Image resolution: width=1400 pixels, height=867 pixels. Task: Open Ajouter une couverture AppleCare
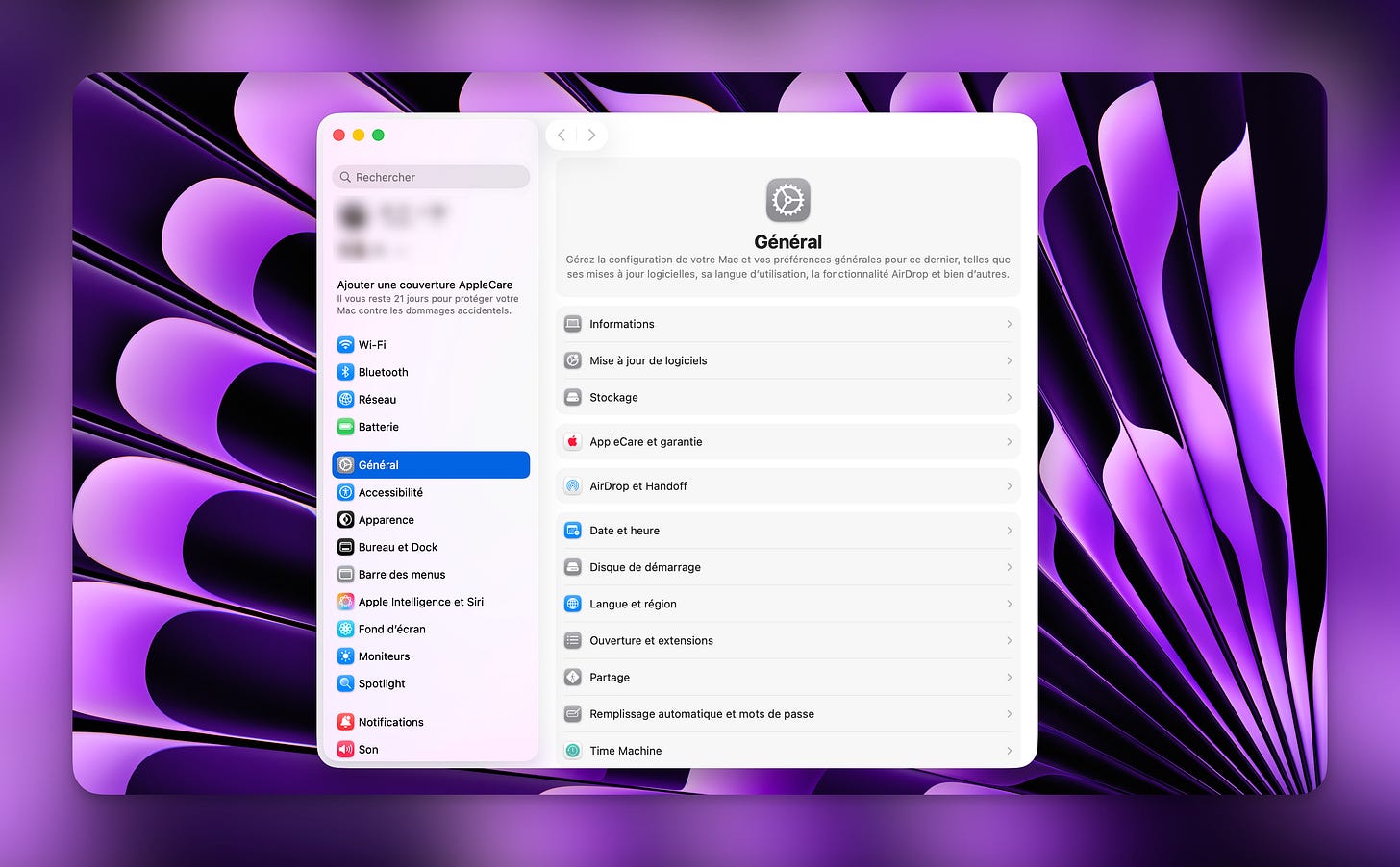pos(428,297)
